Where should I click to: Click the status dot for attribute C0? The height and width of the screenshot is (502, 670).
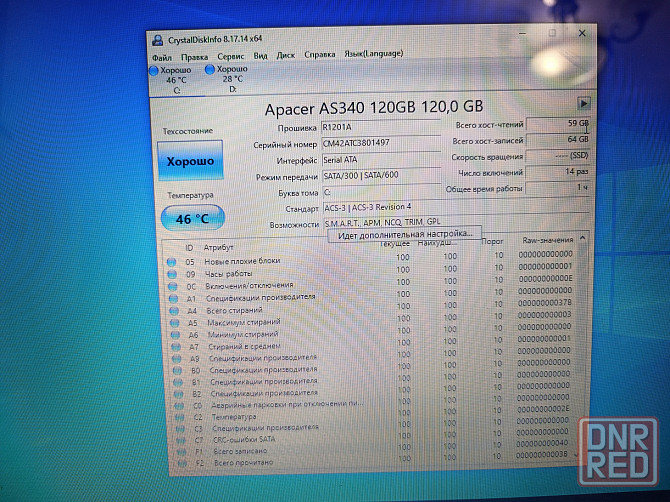(179, 406)
